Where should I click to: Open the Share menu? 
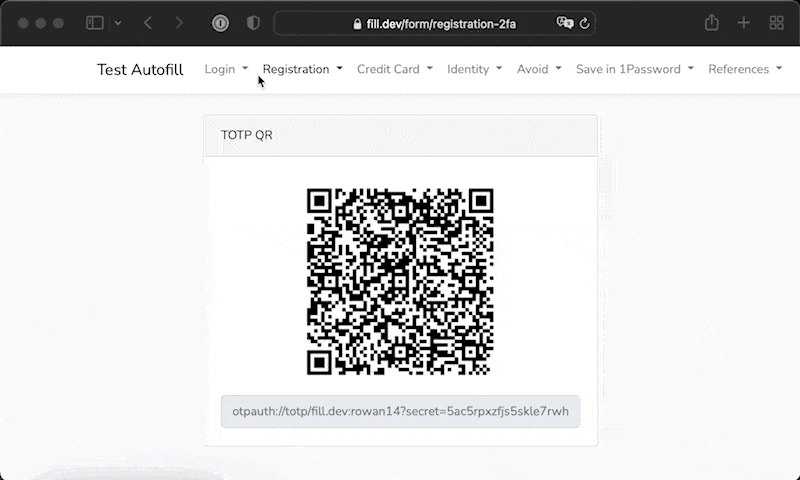pos(712,23)
